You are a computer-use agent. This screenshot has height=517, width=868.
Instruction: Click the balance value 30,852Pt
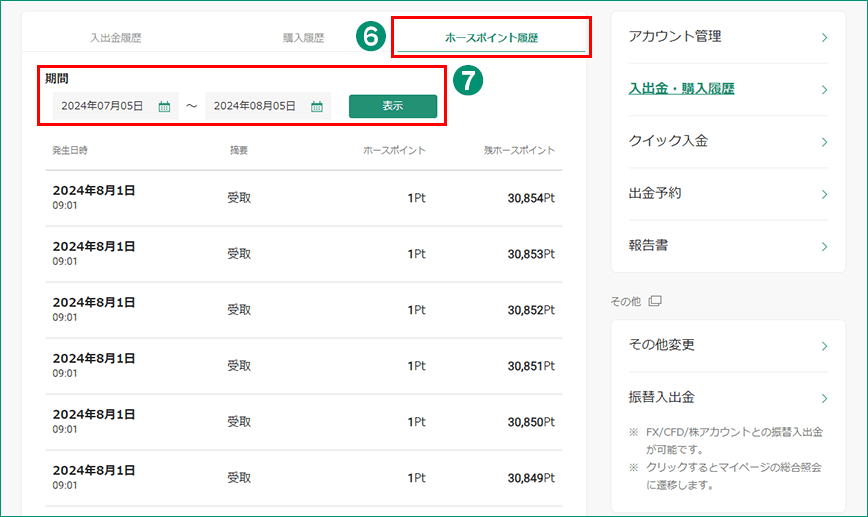[531, 310]
